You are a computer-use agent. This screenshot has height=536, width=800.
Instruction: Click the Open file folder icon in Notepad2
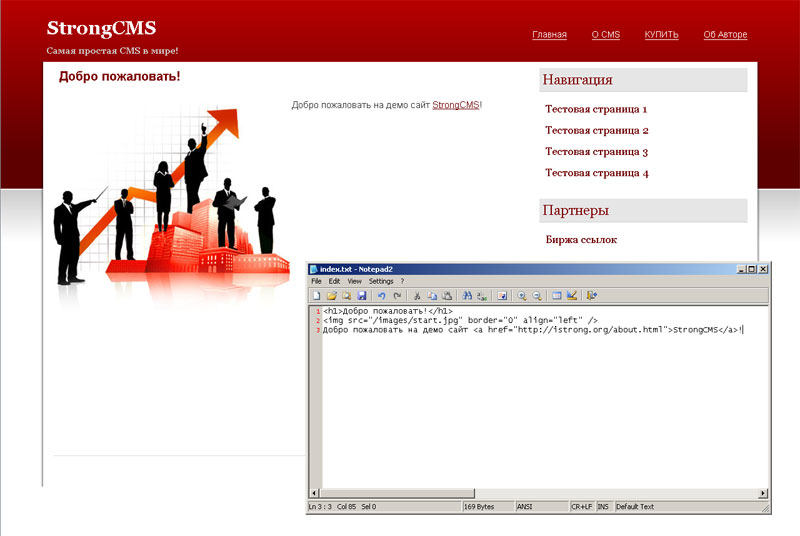[332, 295]
